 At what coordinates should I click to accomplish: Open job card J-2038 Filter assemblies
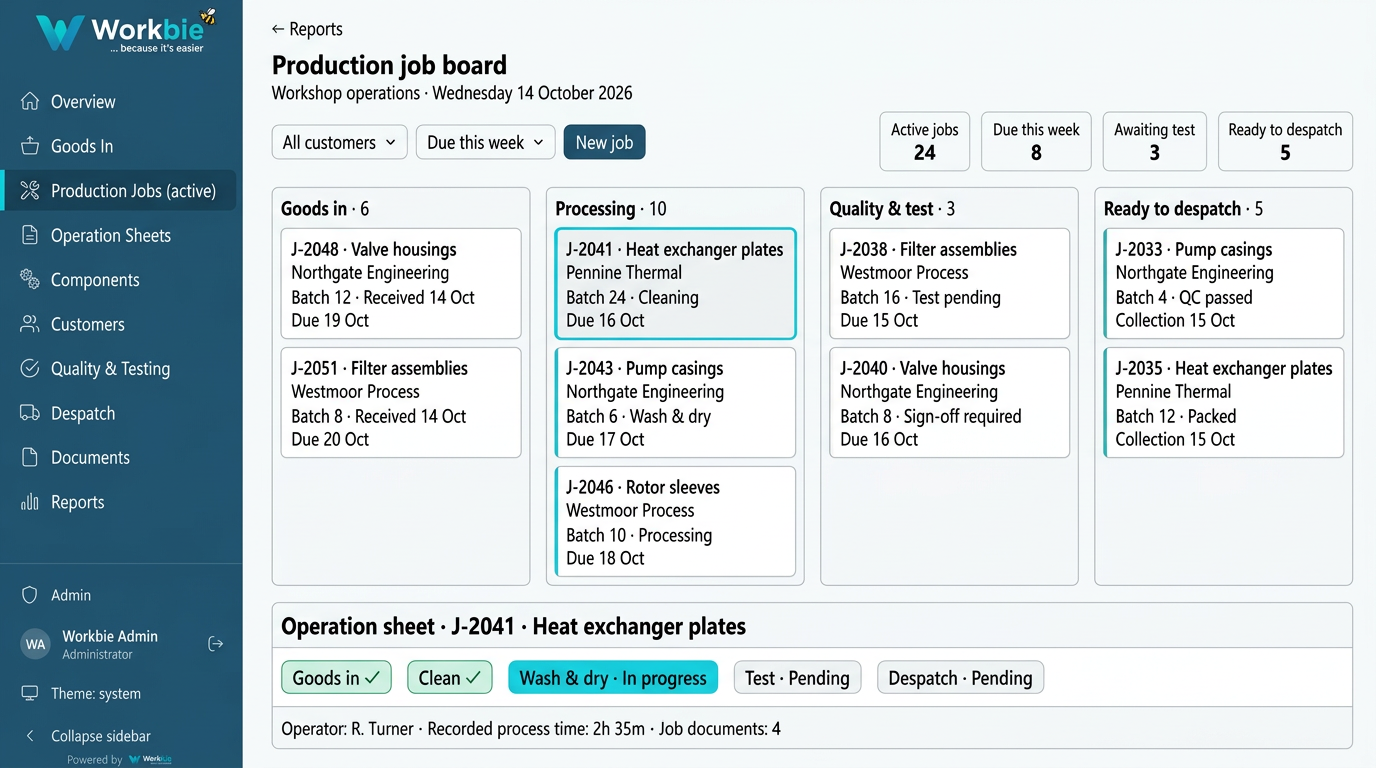(x=950, y=284)
